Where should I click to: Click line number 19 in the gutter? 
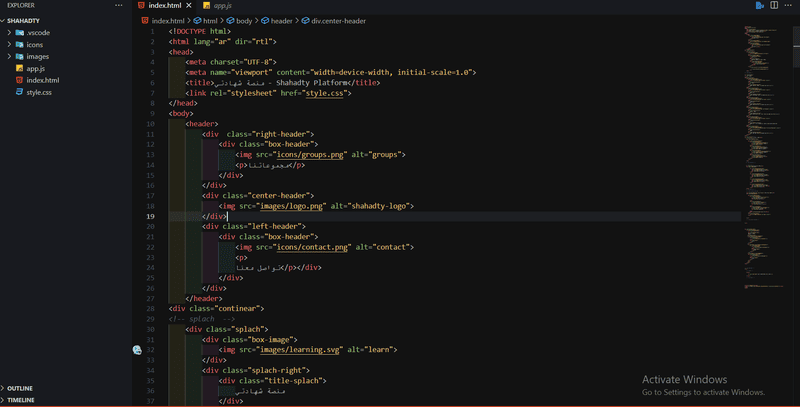coord(151,216)
